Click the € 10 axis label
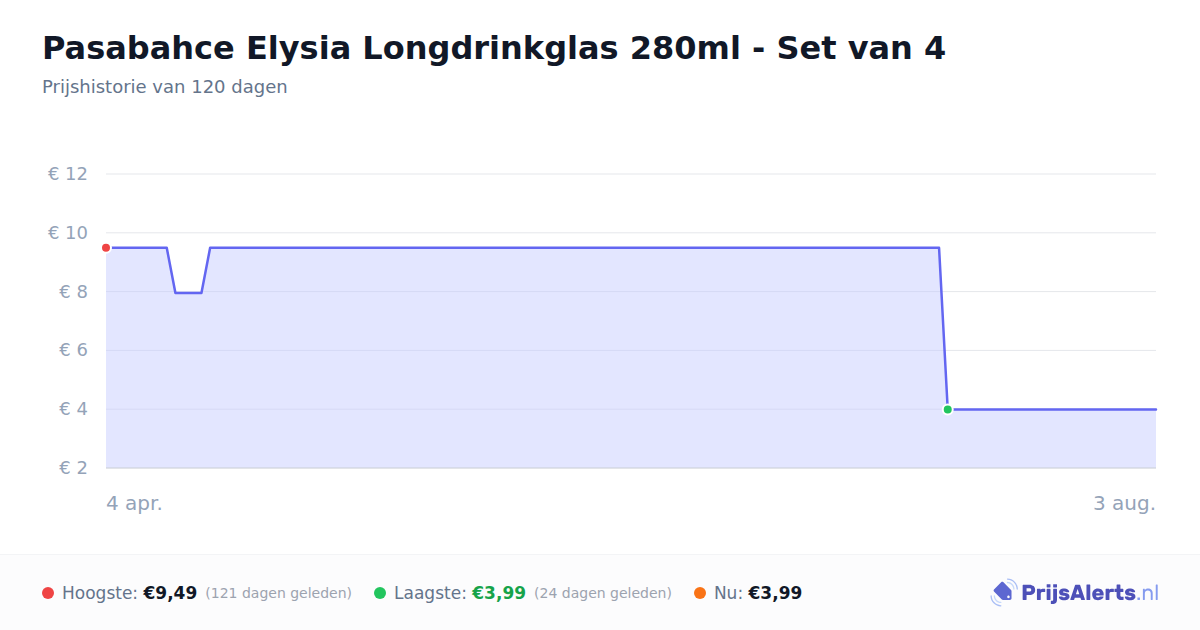 [x=68, y=233]
